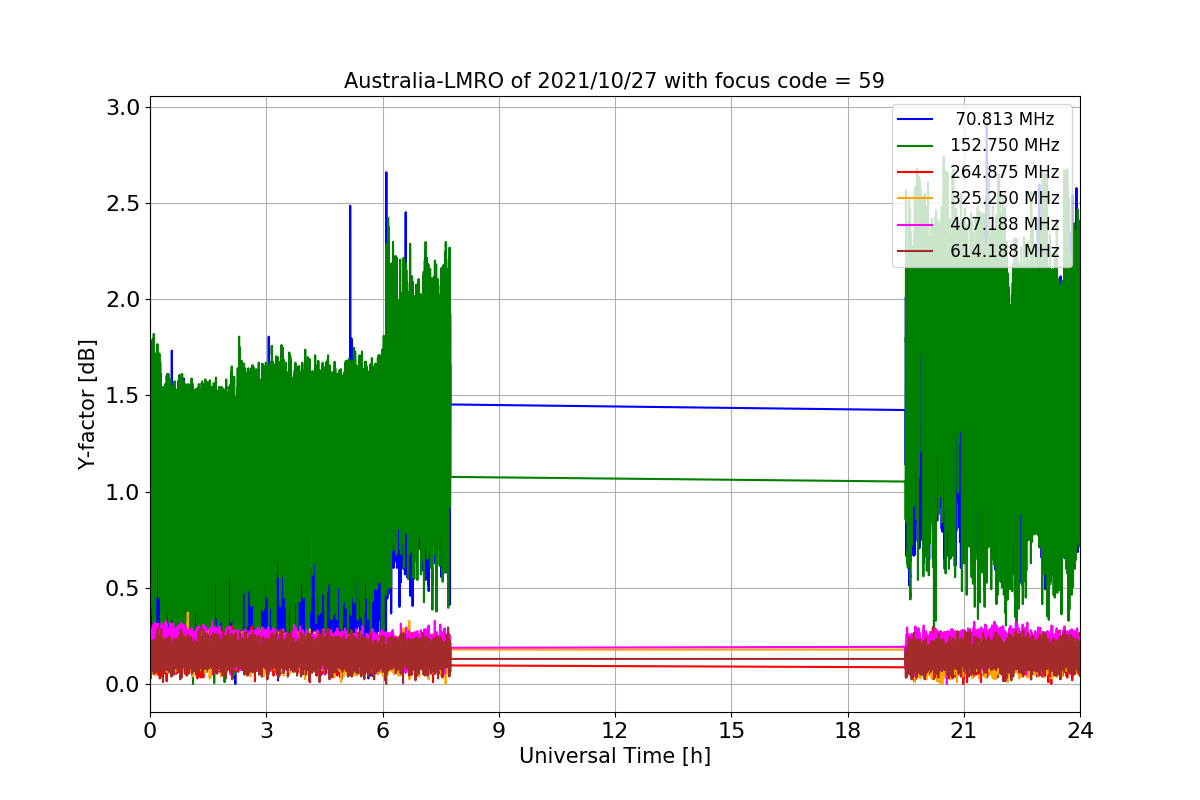Select the 614.188 MHz legend label
Viewport: 1200px width, 800px height.
[1005, 250]
